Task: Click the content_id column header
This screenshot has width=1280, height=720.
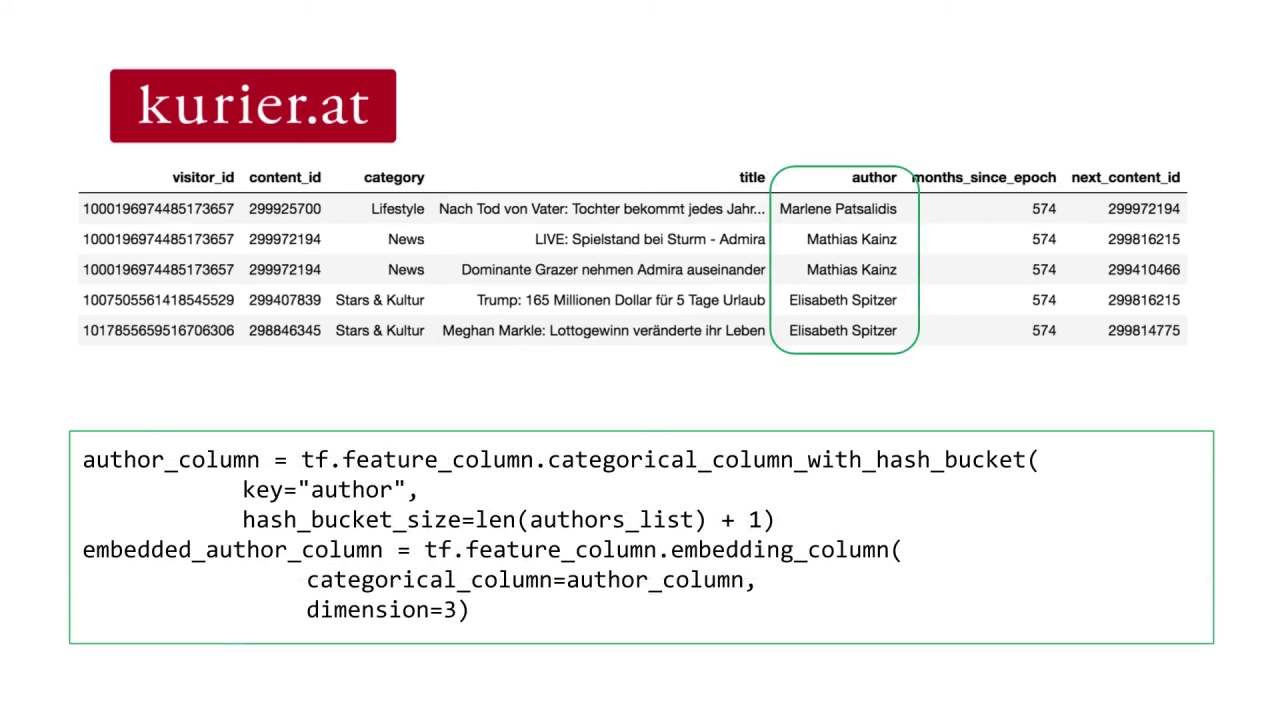Action: coord(285,177)
